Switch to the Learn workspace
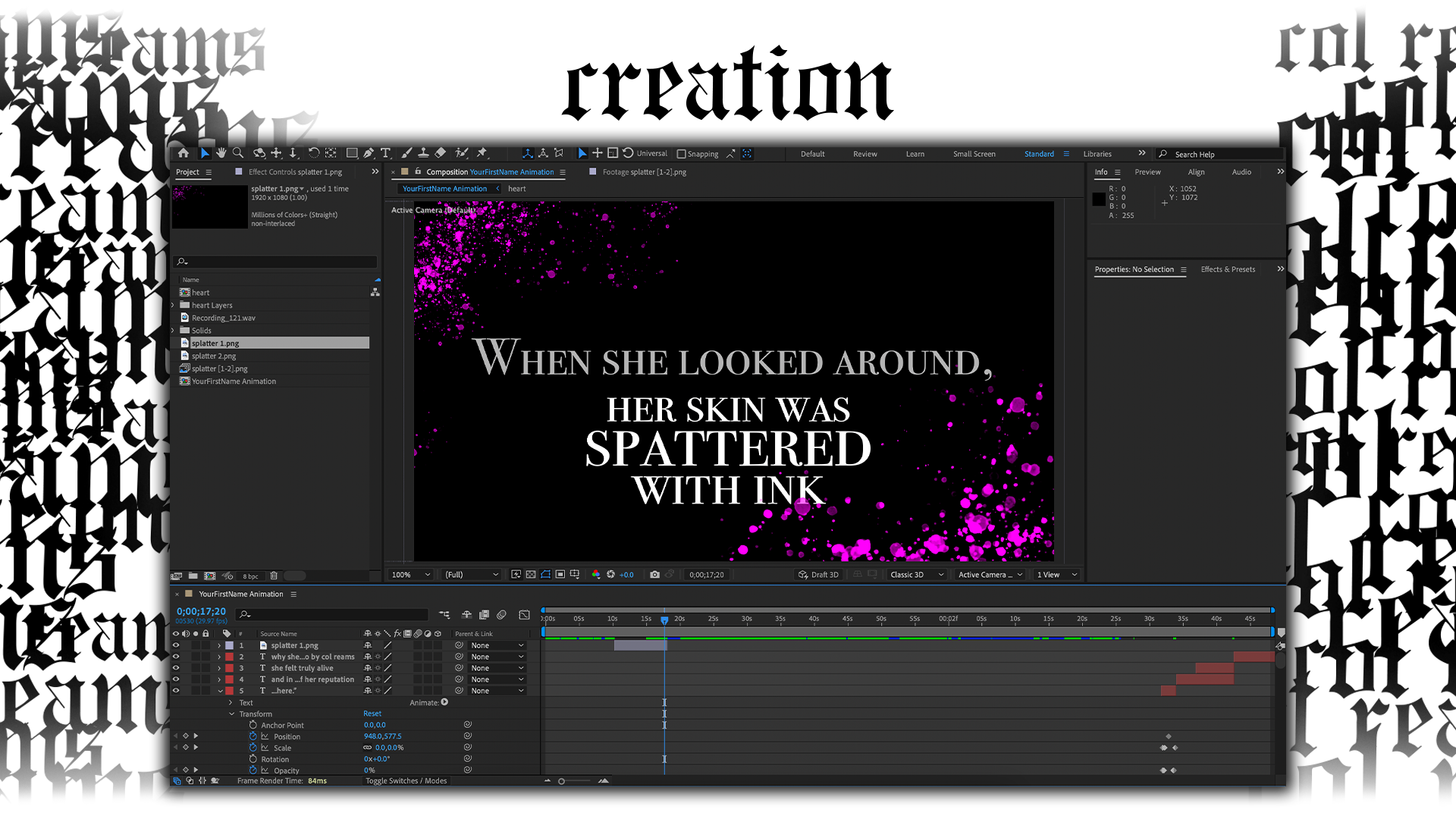The width and height of the screenshot is (1456, 819). tap(915, 154)
